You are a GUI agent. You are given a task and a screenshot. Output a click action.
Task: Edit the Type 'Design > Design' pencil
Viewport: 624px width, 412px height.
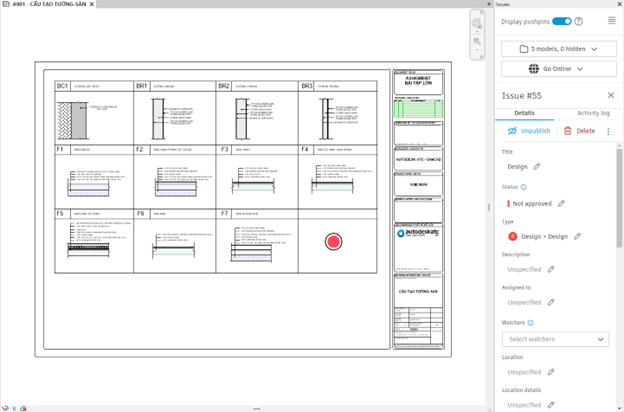(577, 236)
